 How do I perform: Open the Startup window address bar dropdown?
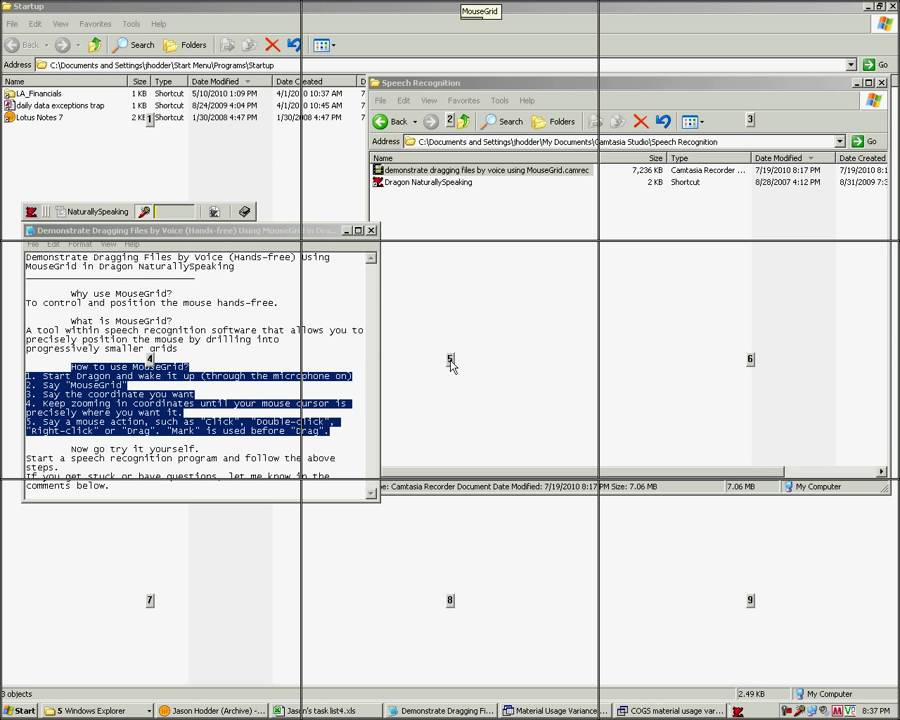[x=851, y=65]
